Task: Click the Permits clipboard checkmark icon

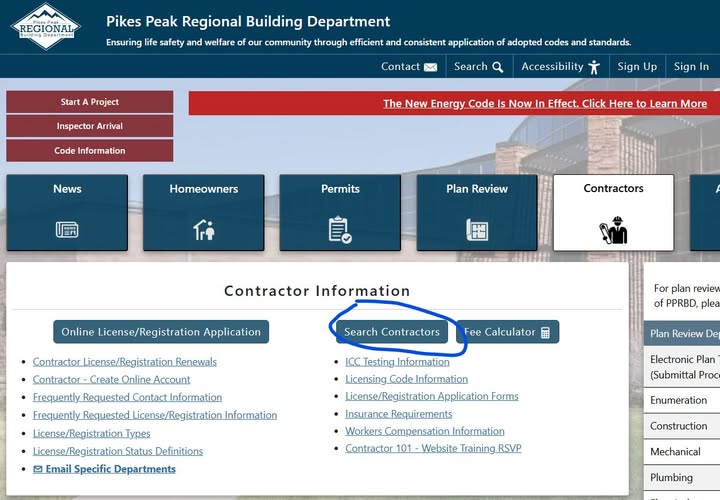Action: 340,230
